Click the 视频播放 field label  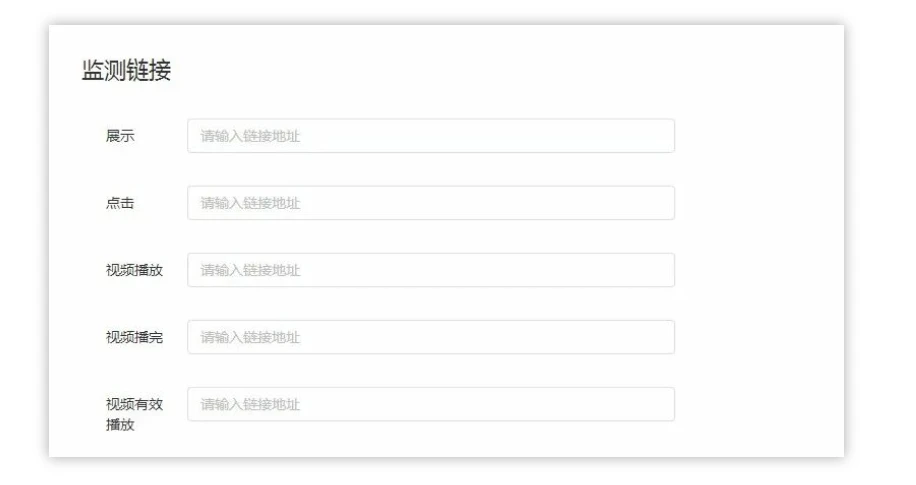pyautogui.click(x=134, y=270)
